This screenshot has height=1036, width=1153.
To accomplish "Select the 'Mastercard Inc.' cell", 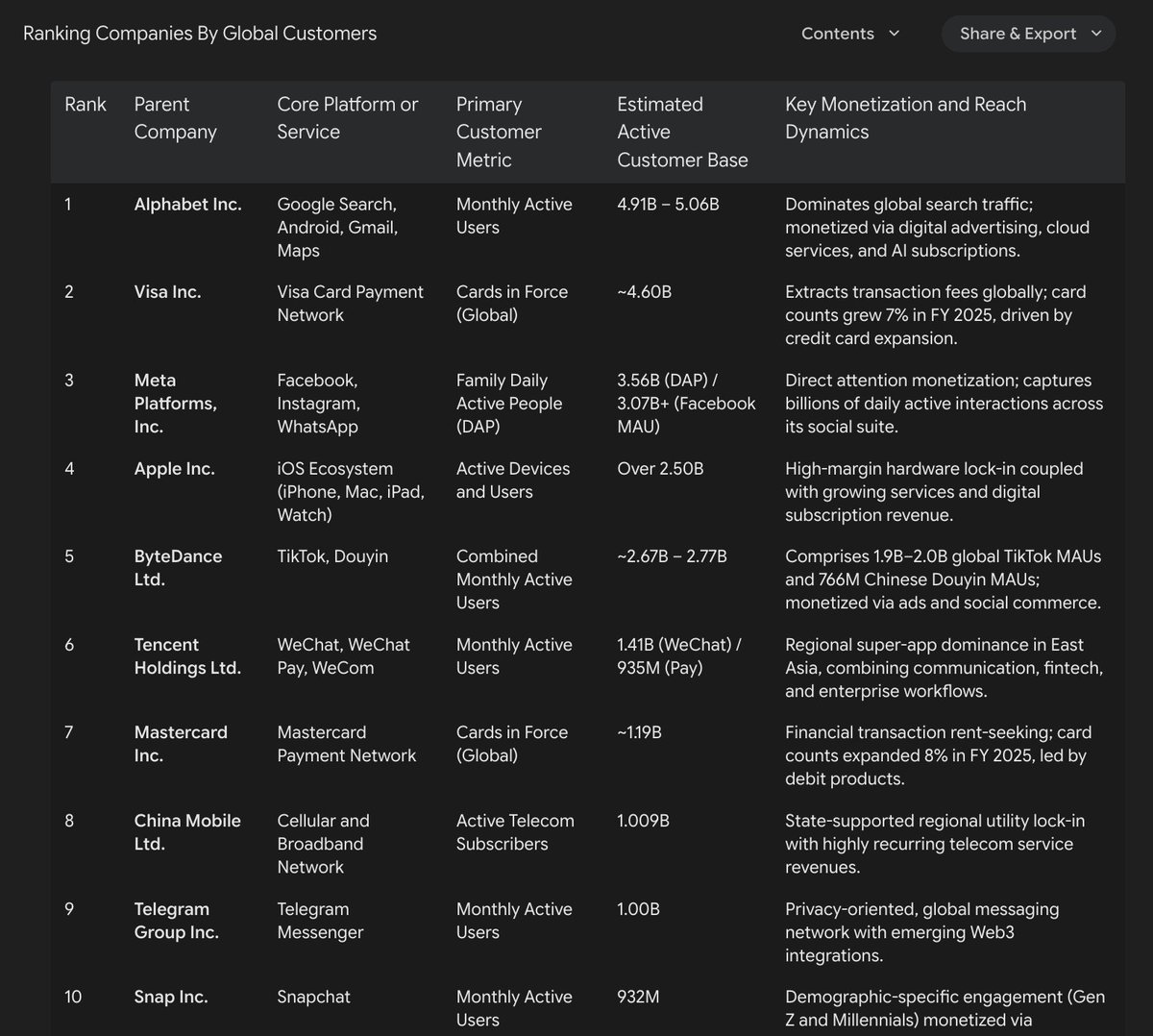I will click(182, 744).
